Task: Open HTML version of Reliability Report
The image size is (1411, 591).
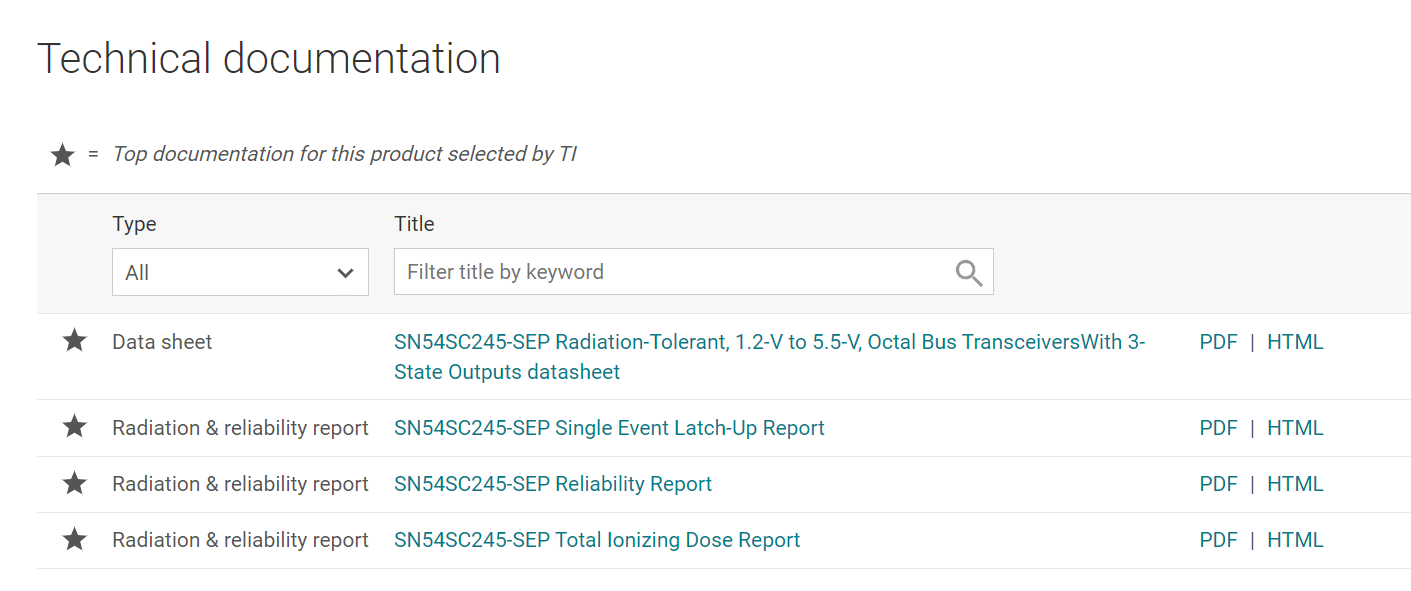Action: tap(1295, 484)
